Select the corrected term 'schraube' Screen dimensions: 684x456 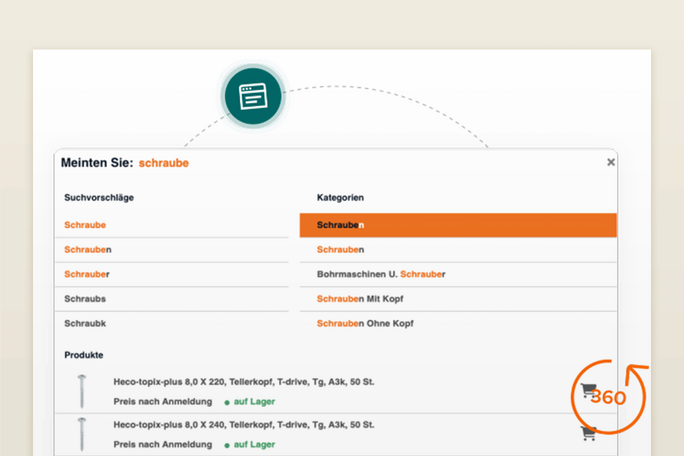[164, 163]
